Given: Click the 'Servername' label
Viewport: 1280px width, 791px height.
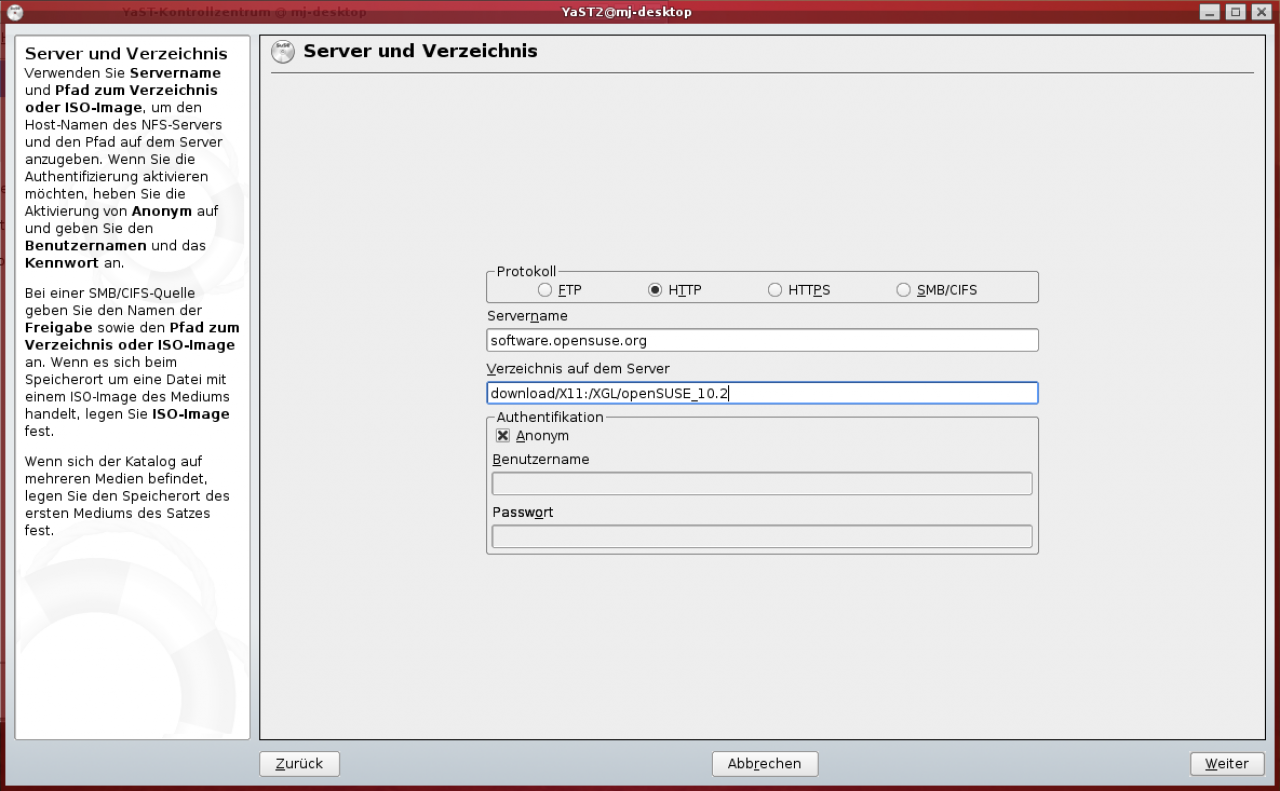Looking at the screenshot, I should [527, 316].
